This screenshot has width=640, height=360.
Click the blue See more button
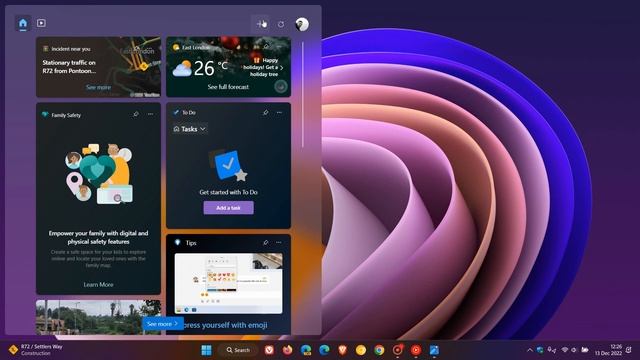162,324
